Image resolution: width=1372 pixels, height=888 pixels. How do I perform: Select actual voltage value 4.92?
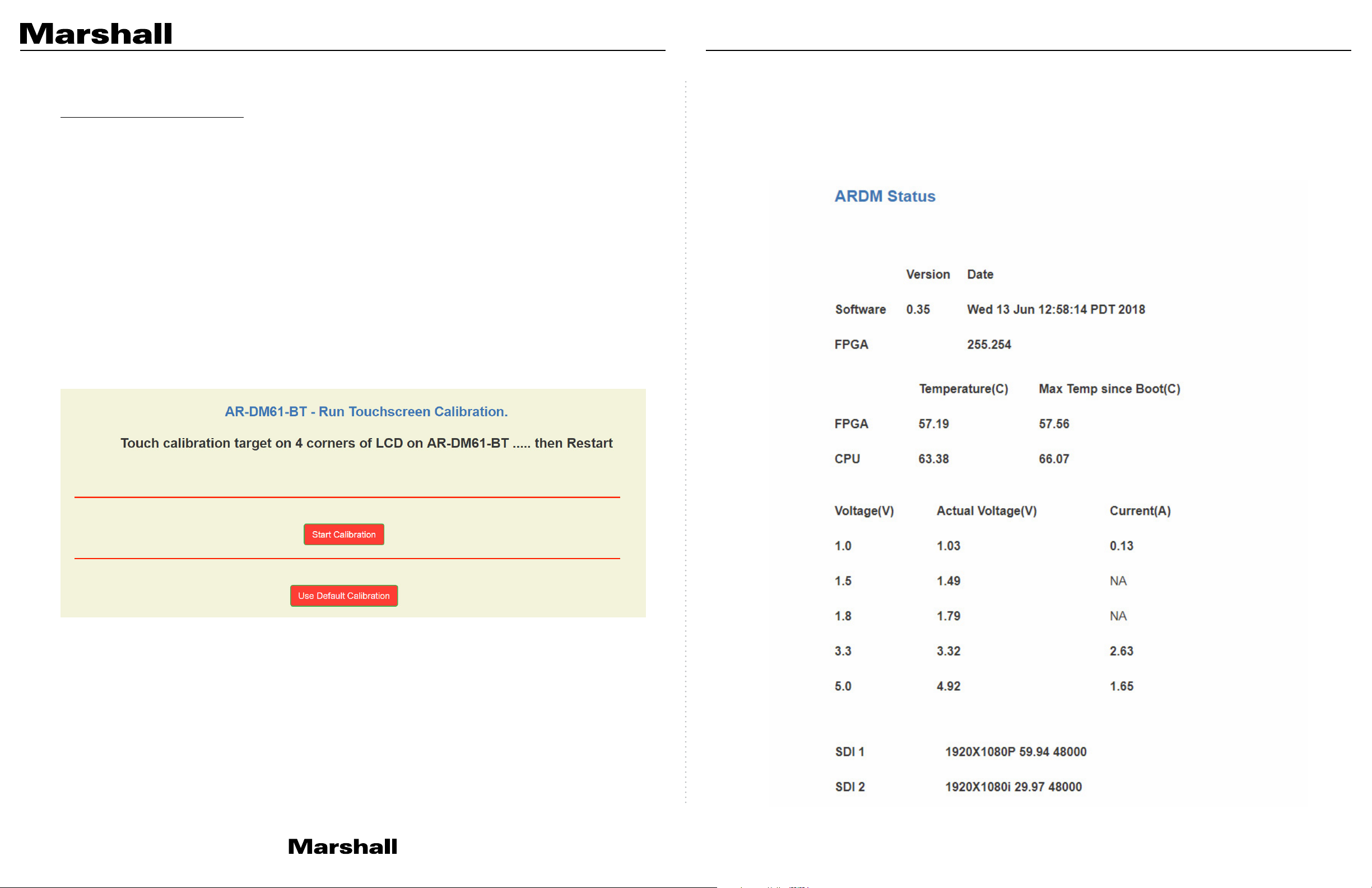click(948, 686)
